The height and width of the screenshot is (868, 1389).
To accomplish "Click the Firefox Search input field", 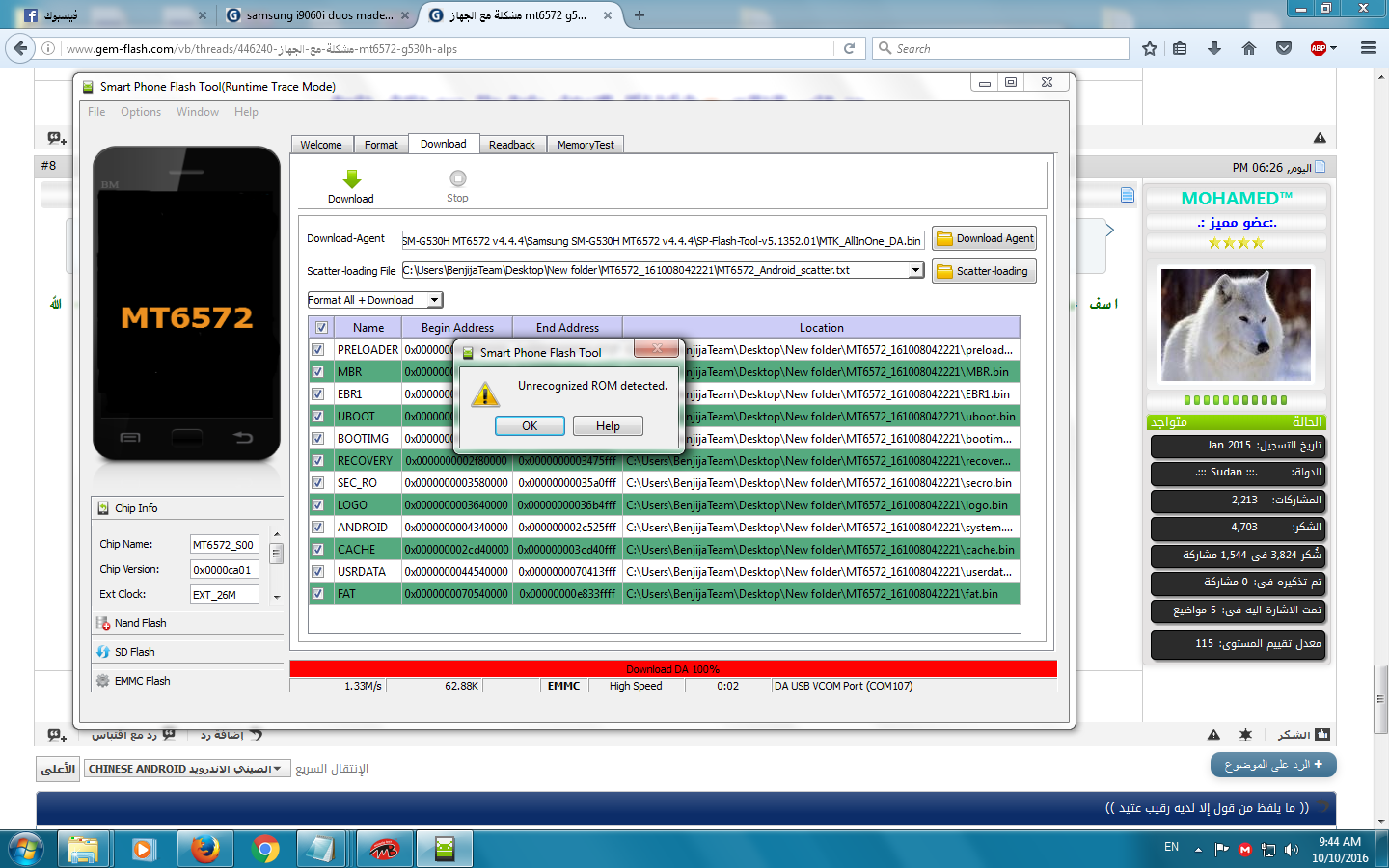I will click(1000, 48).
